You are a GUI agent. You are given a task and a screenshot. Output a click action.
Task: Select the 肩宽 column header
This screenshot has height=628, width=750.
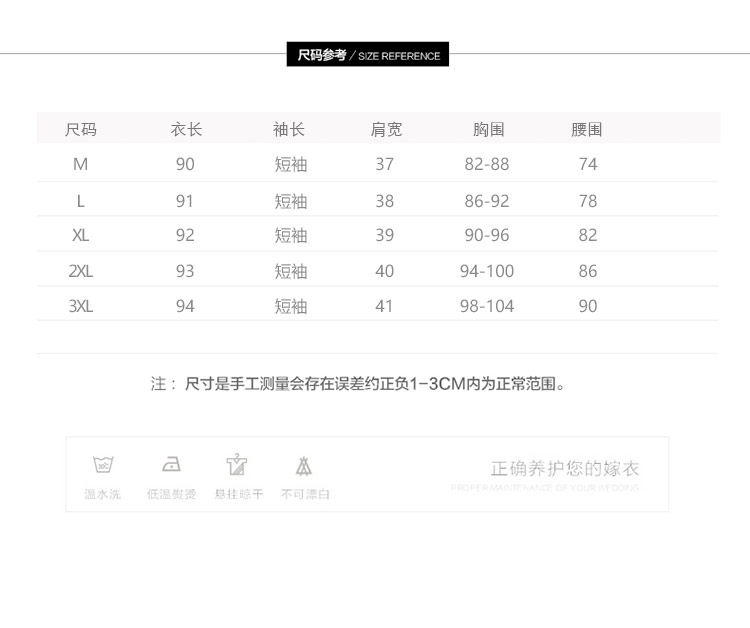pos(386,129)
